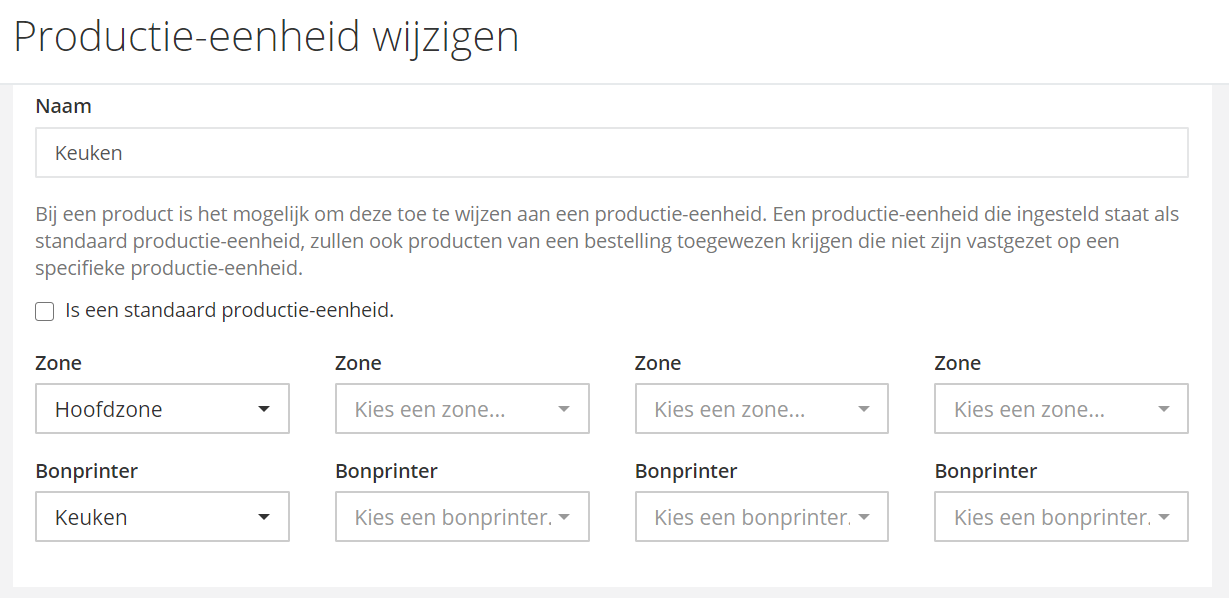Screen dimensions: 1229x598
Task: Click the caret arrow in the Keuken bonprinter dropdown
Action: point(264,517)
